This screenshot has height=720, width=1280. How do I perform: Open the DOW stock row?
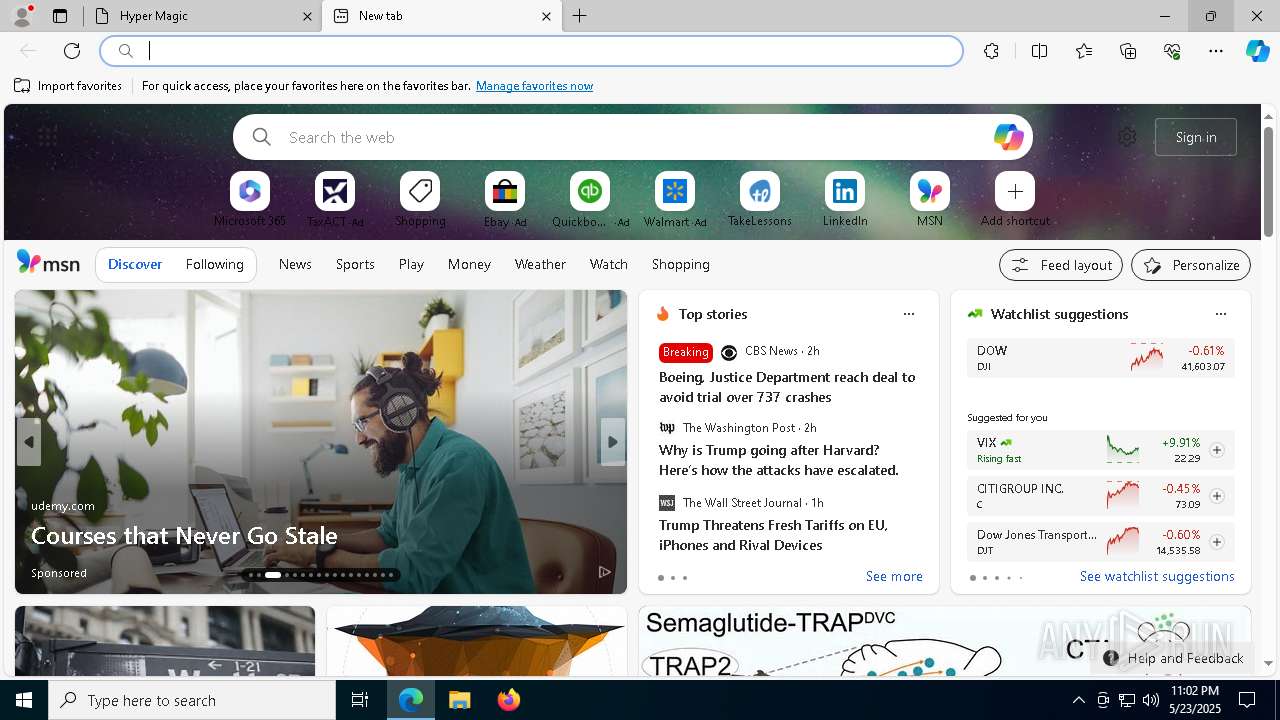[1100, 358]
